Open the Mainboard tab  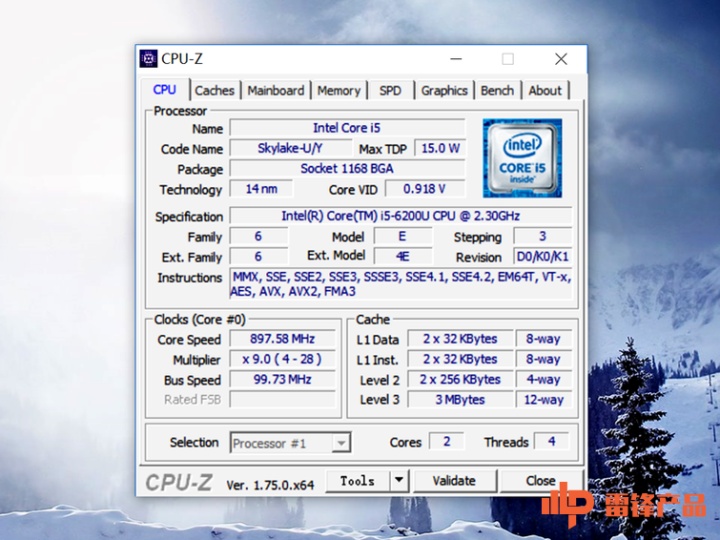coord(276,90)
